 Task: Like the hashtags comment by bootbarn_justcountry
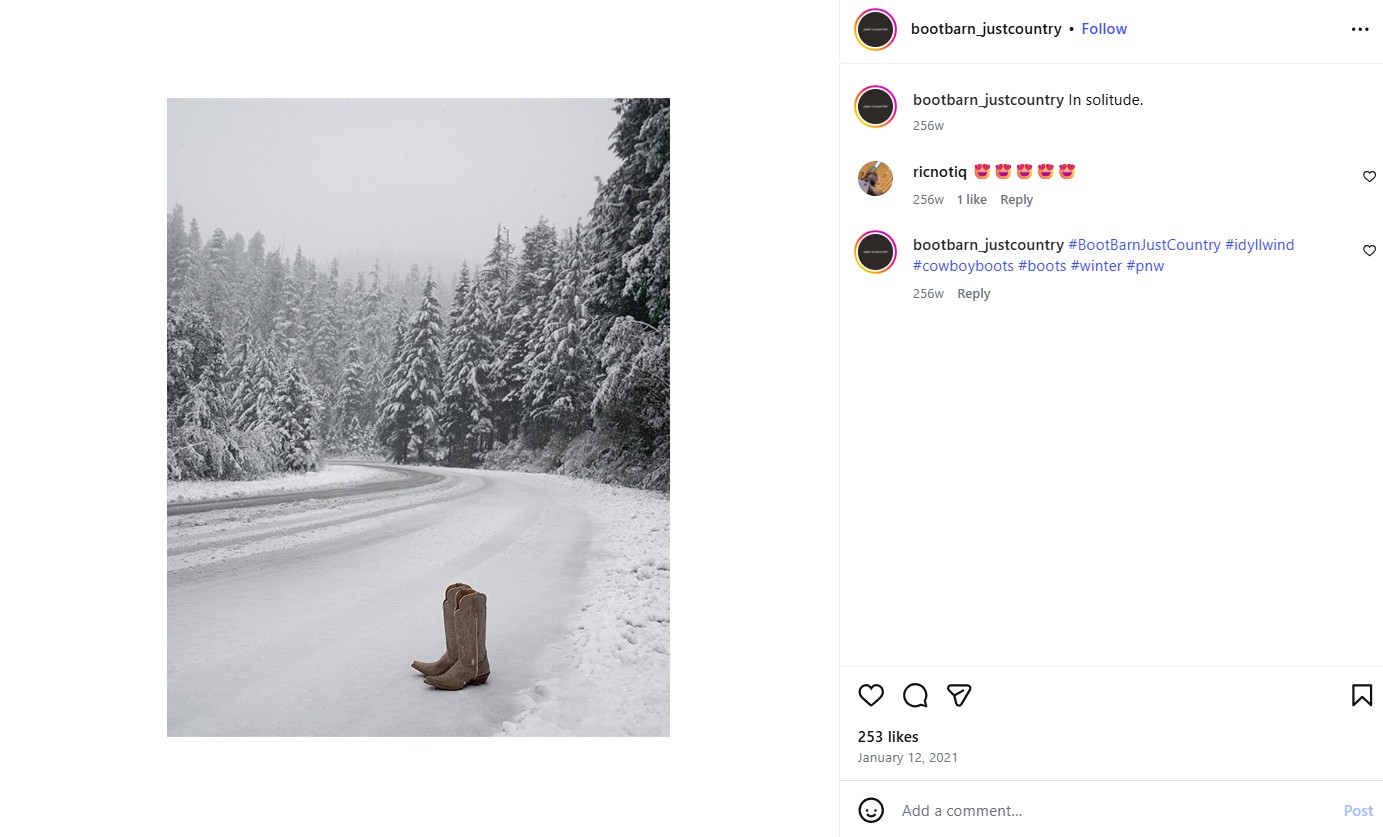tap(1369, 251)
